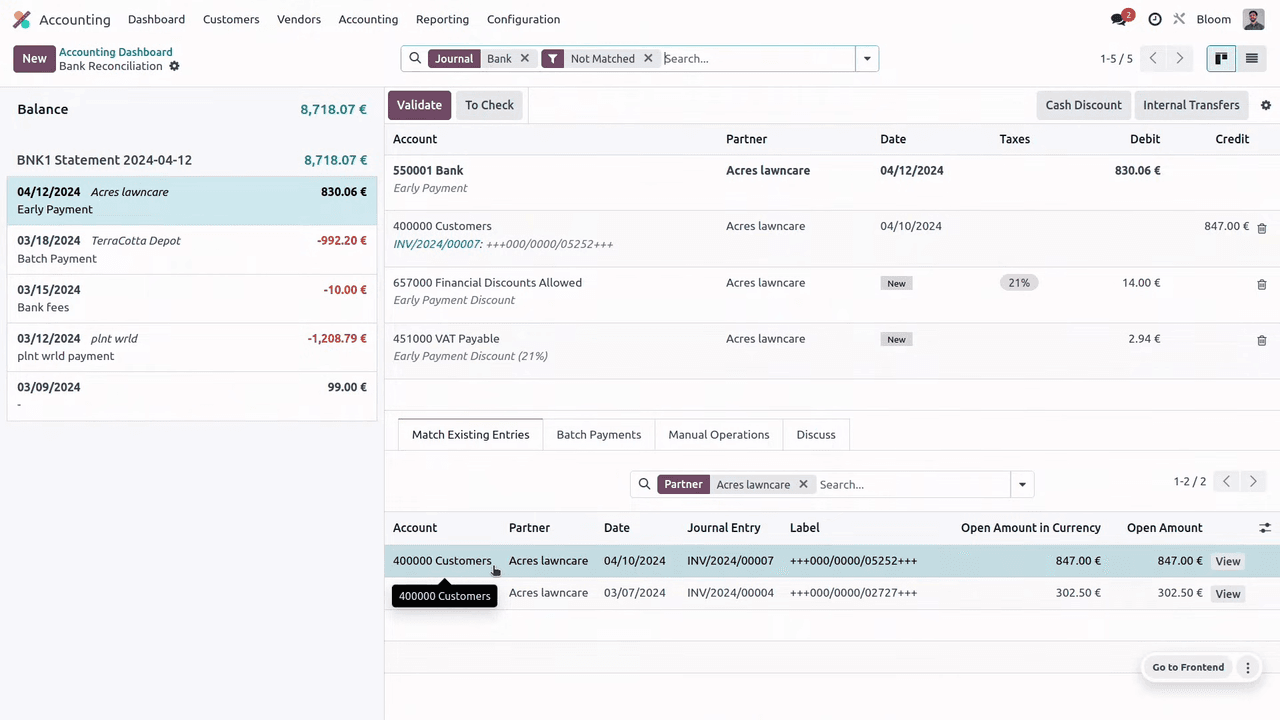Delete the VAT Payable line
Image resolution: width=1280 pixels, height=720 pixels.
(1261, 340)
